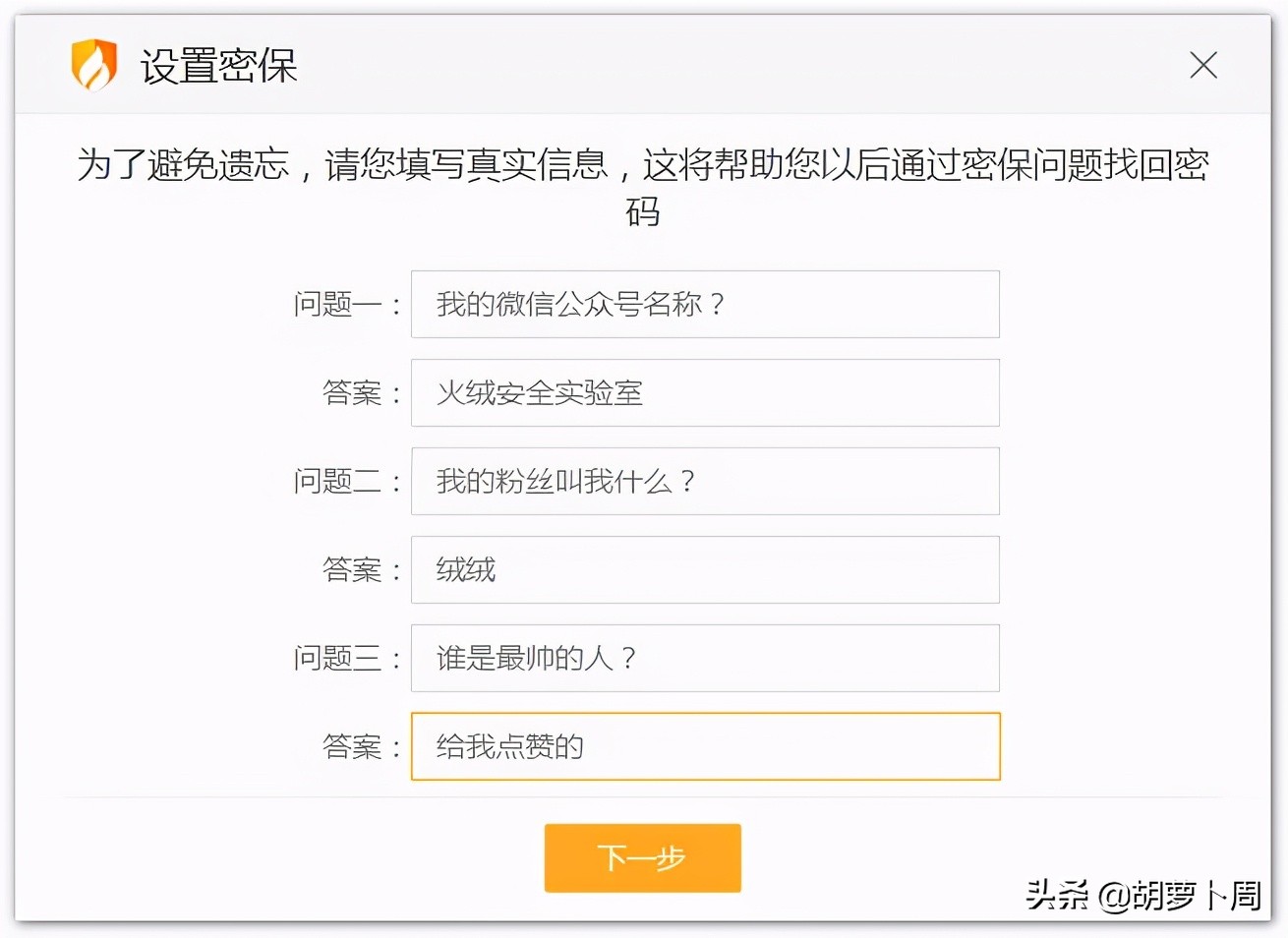This screenshot has width=1288, height=938.
Task: Click the instruction text about filling real information
Action: point(644,187)
